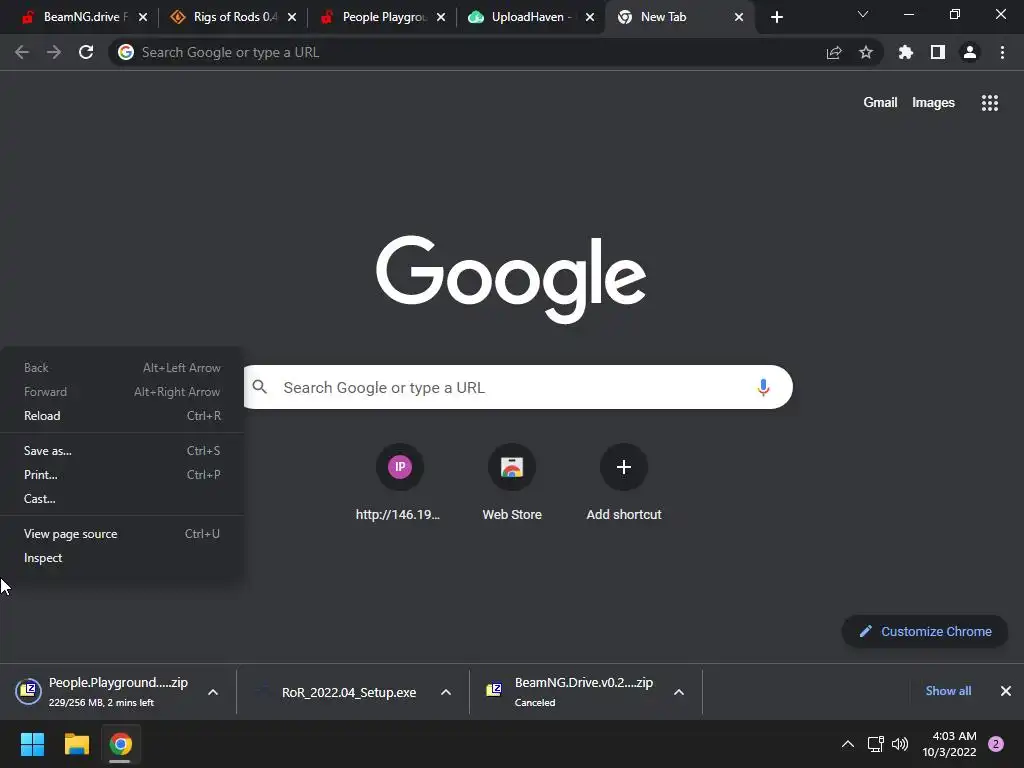
Task: Expand options for BeamNG.Drive zip download
Action: click(x=679, y=692)
